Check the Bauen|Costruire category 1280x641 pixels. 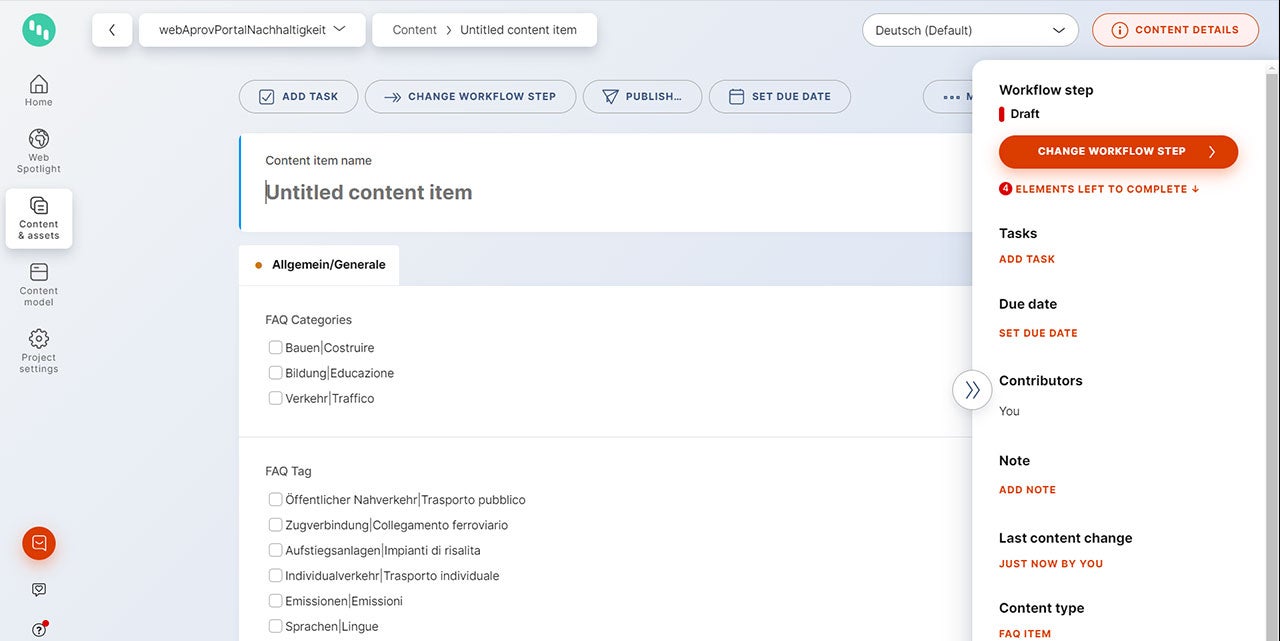coord(275,348)
